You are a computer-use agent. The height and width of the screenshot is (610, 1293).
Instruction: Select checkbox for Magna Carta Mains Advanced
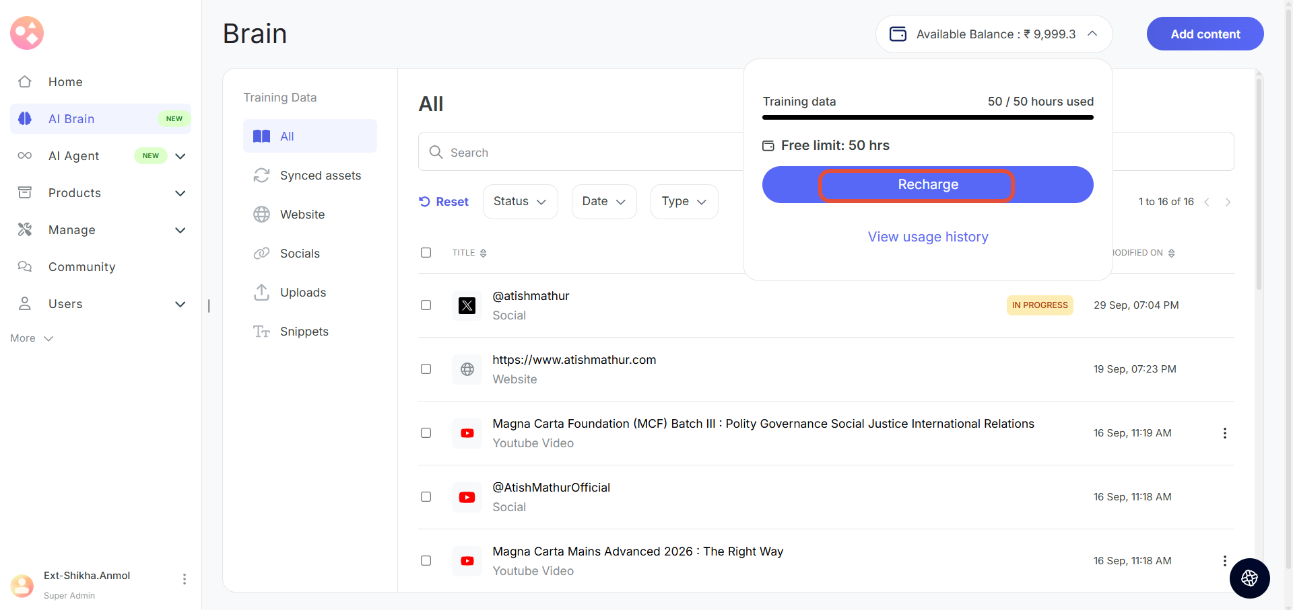coord(426,561)
